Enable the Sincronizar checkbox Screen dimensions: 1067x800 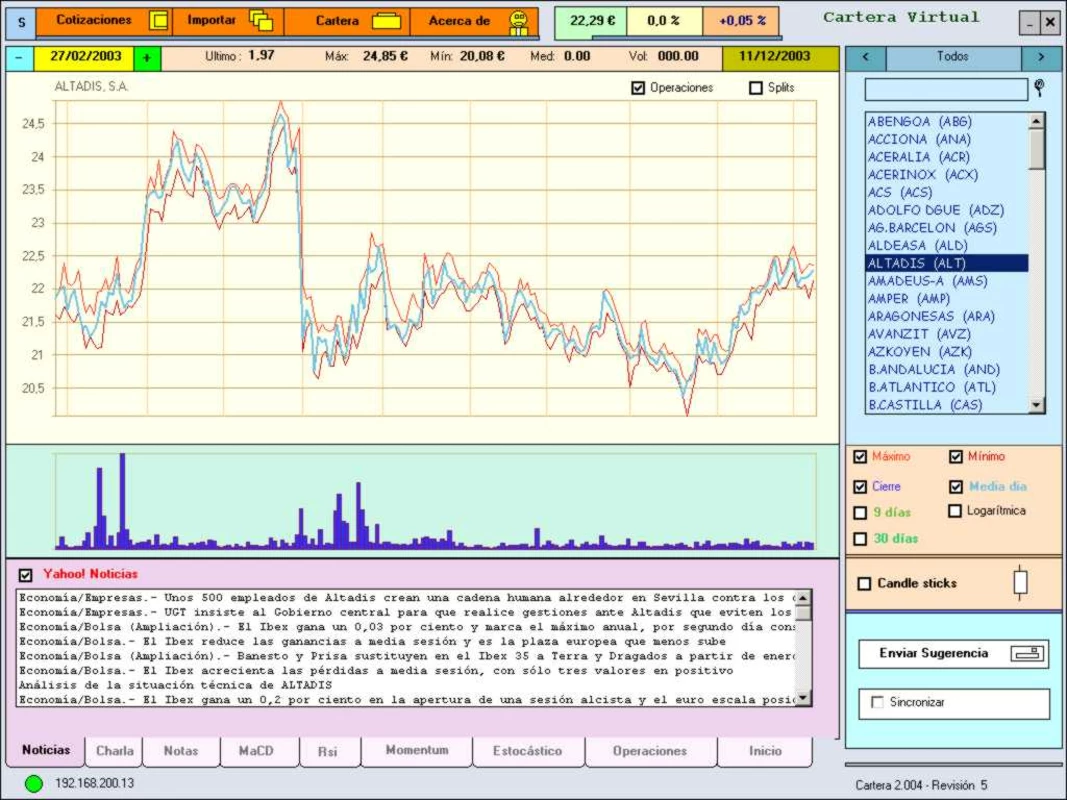878,702
